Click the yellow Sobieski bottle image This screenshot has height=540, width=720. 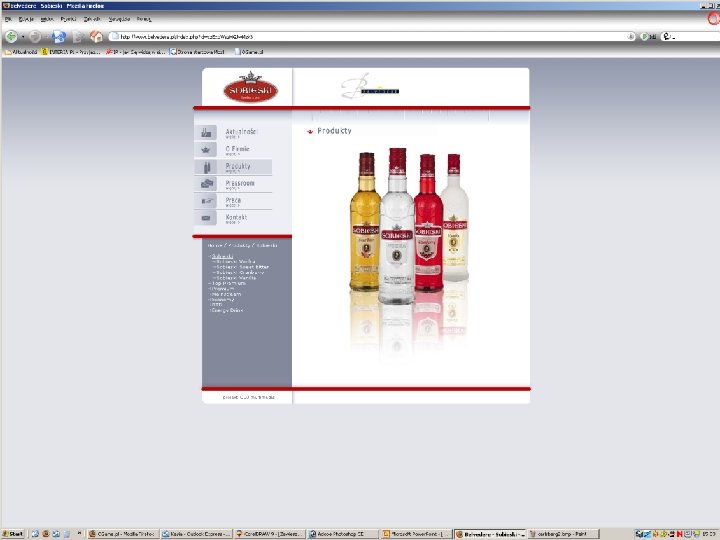pos(365,221)
